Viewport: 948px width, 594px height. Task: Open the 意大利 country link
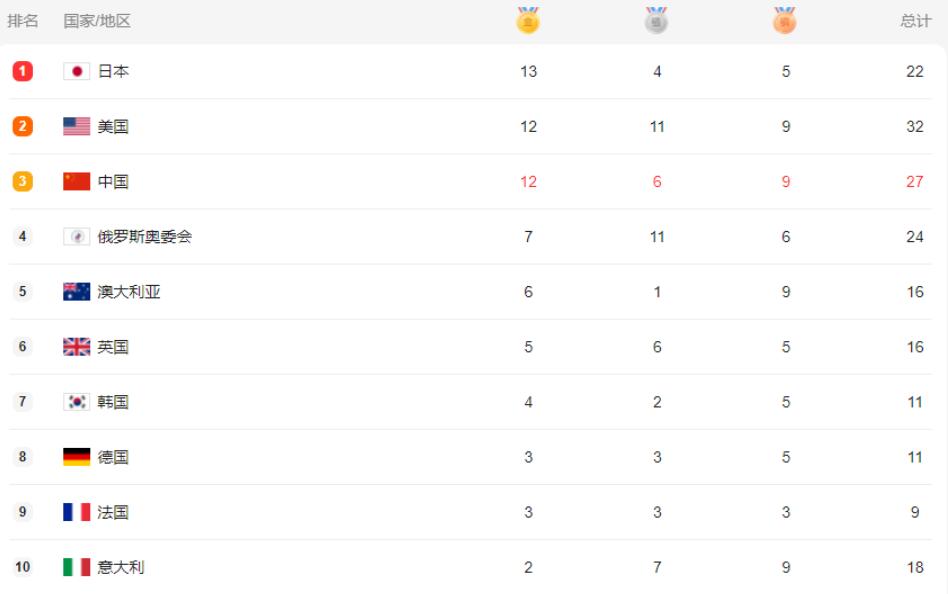click(x=121, y=567)
